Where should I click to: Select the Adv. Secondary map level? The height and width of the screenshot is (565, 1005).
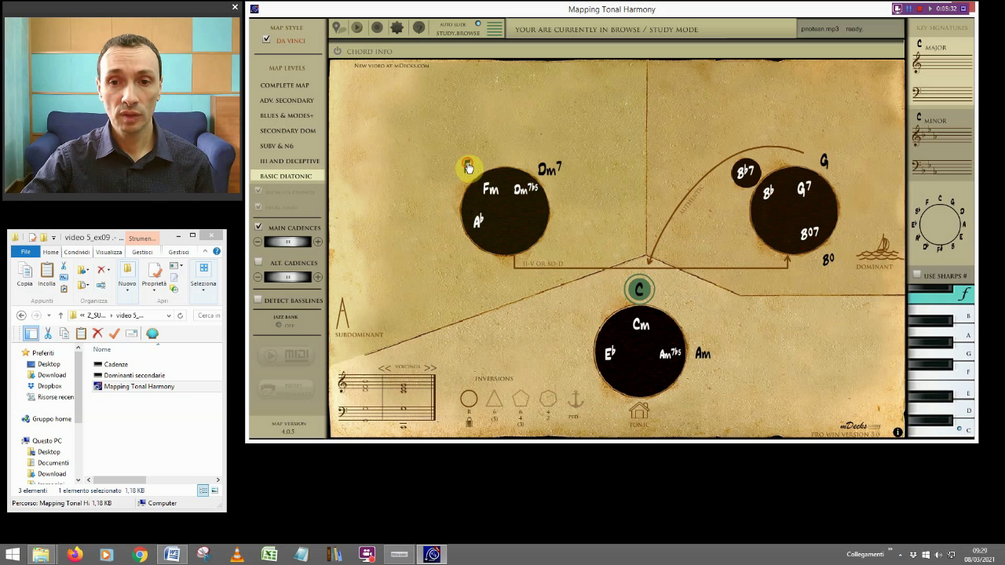click(287, 101)
